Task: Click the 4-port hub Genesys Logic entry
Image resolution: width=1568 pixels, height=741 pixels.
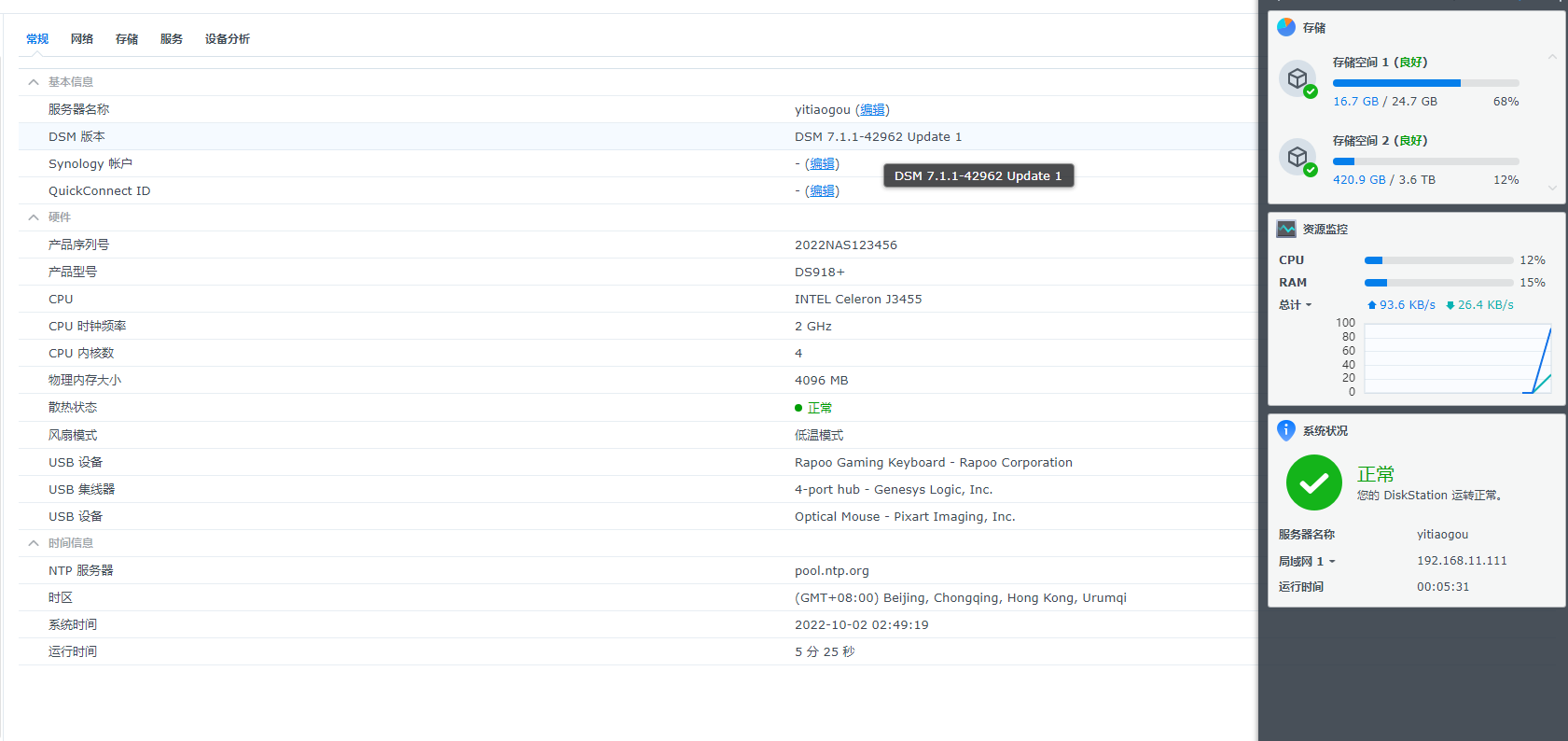Action: click(894, 489)
